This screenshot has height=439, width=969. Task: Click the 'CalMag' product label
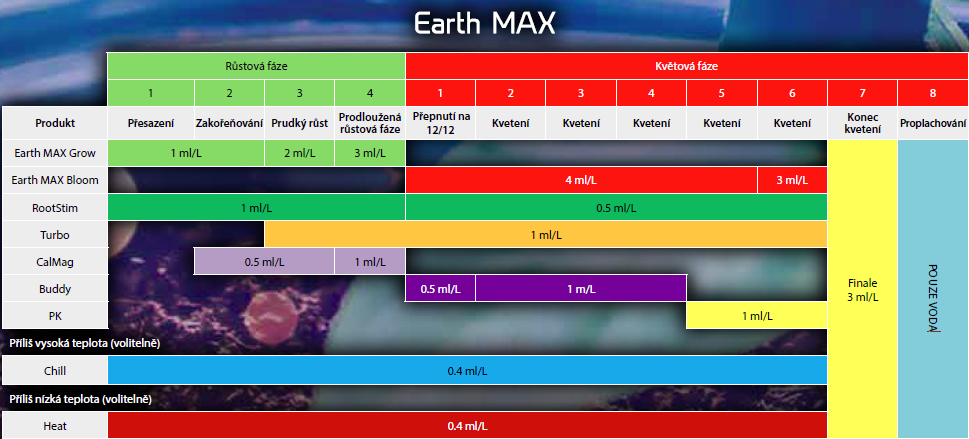pos(55,262)
